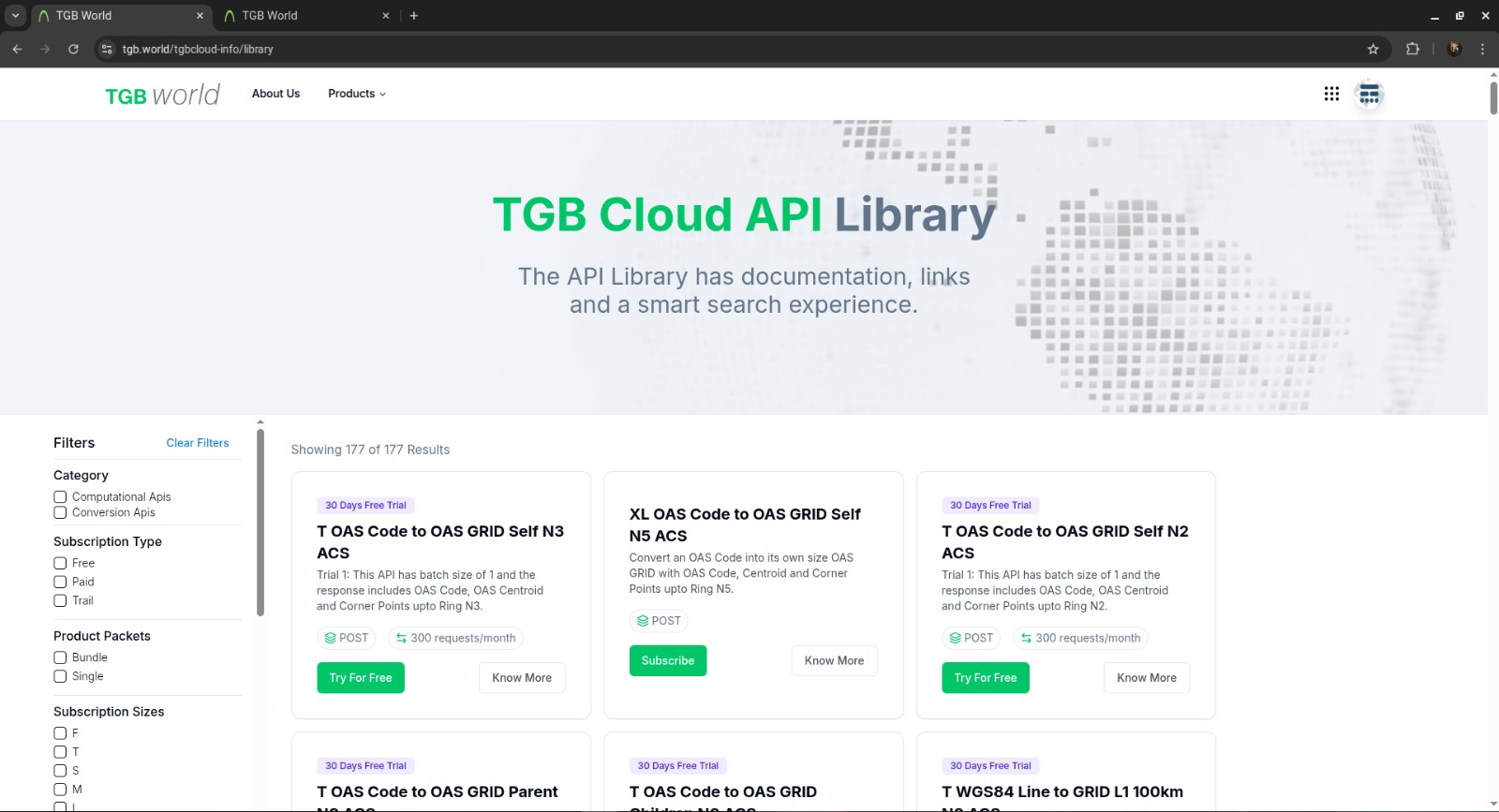Click 30 Days Free Trial tag on Self N2 card
The height and width of the screenshot is (812, 1499).
tap(990, 506)
